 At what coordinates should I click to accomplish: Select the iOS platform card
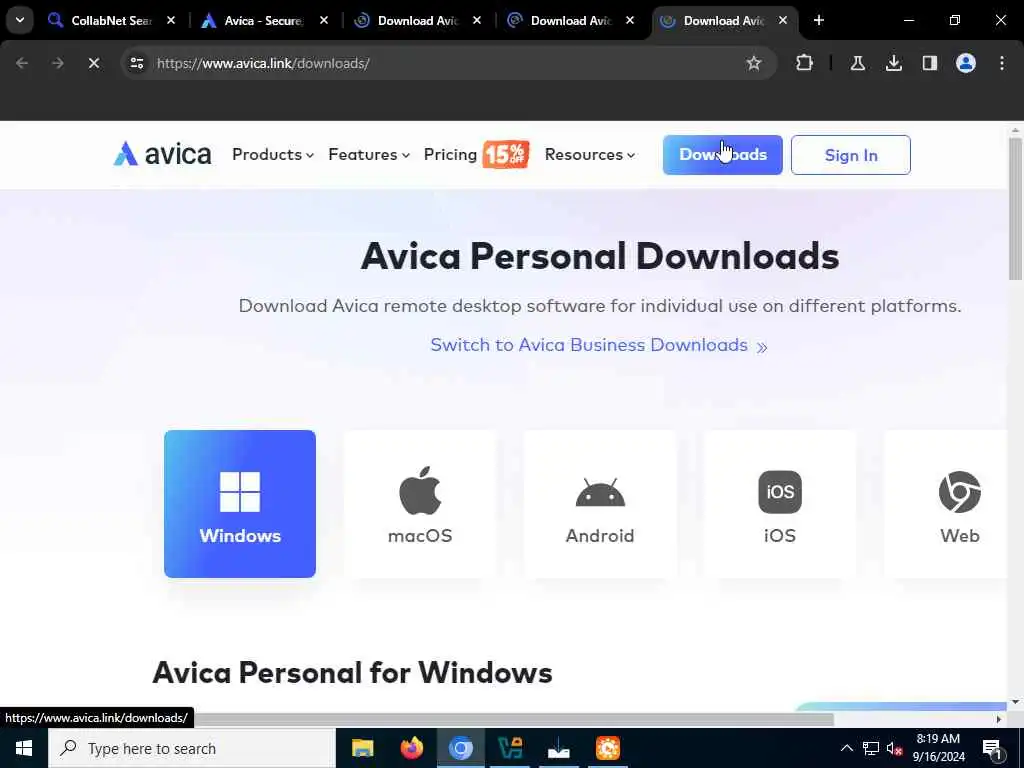click(780, 504)
